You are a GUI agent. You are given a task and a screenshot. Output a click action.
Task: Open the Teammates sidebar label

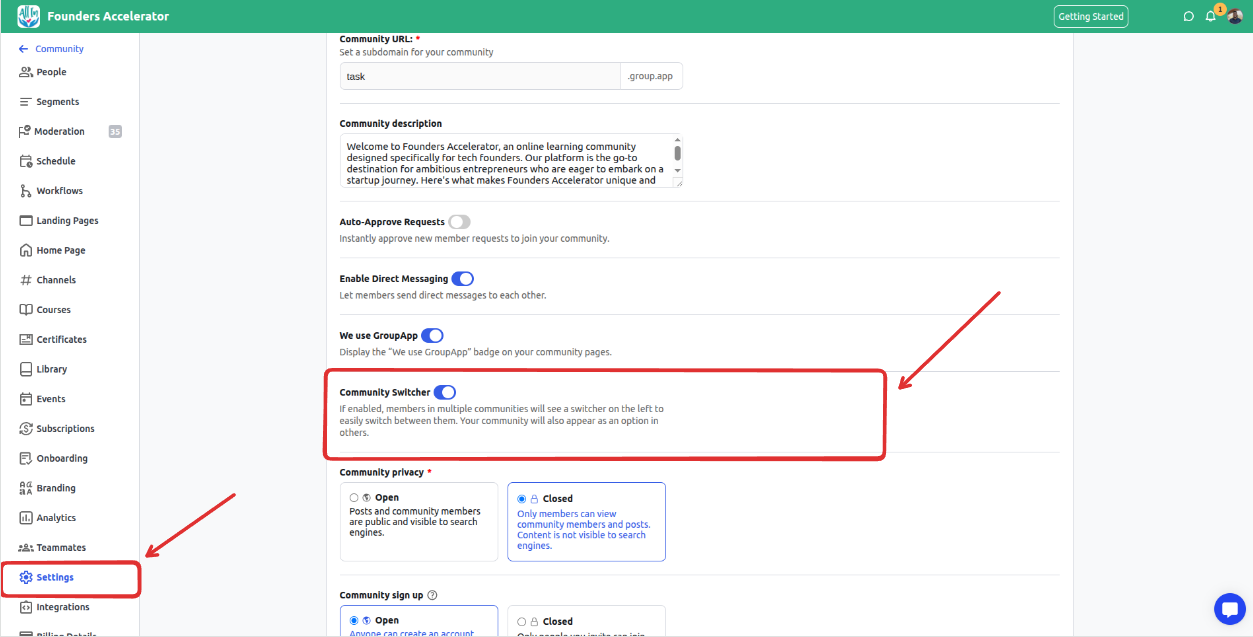click(x=61, y=548)
